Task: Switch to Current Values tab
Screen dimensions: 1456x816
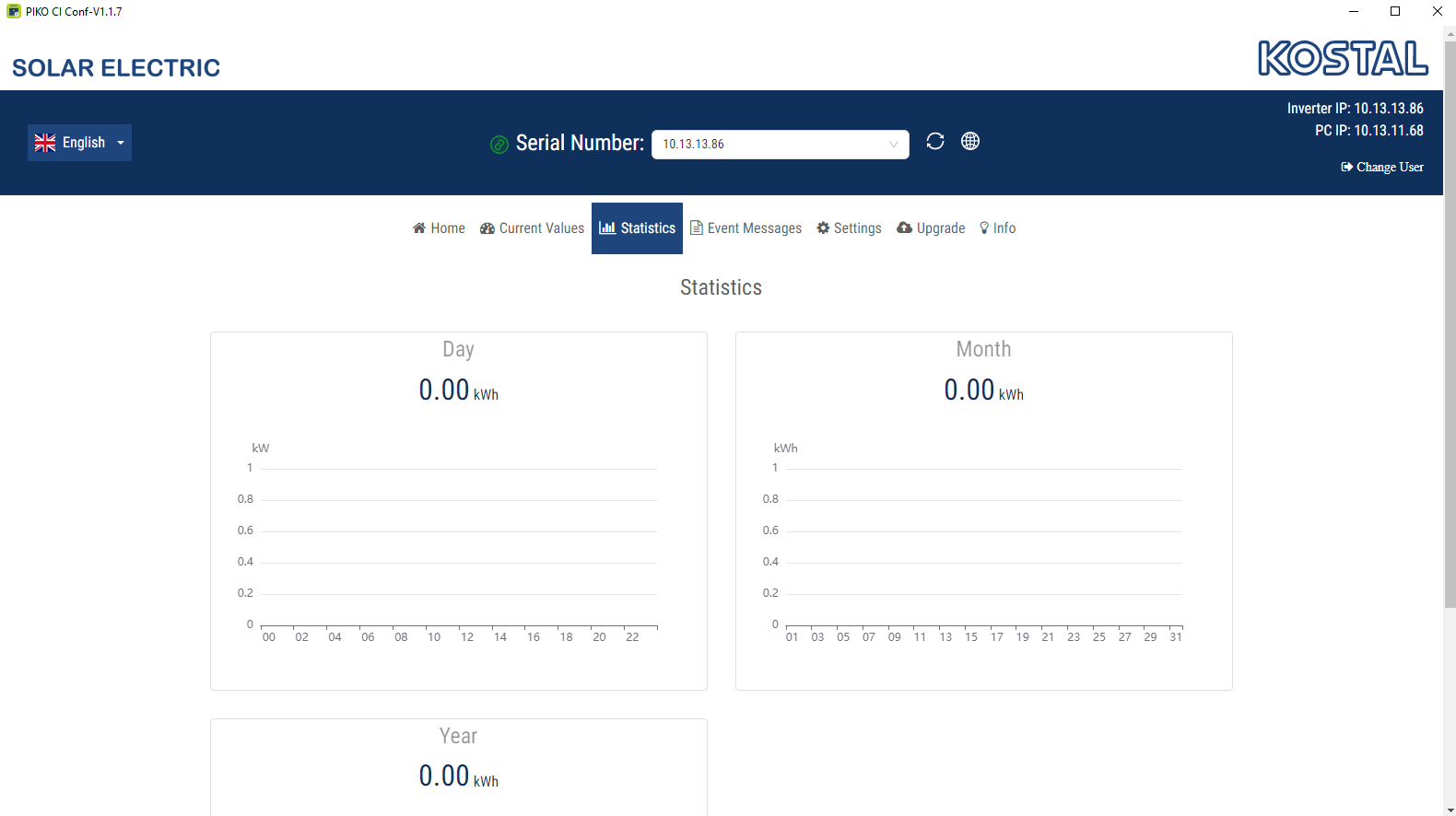Action: (532, 228)
